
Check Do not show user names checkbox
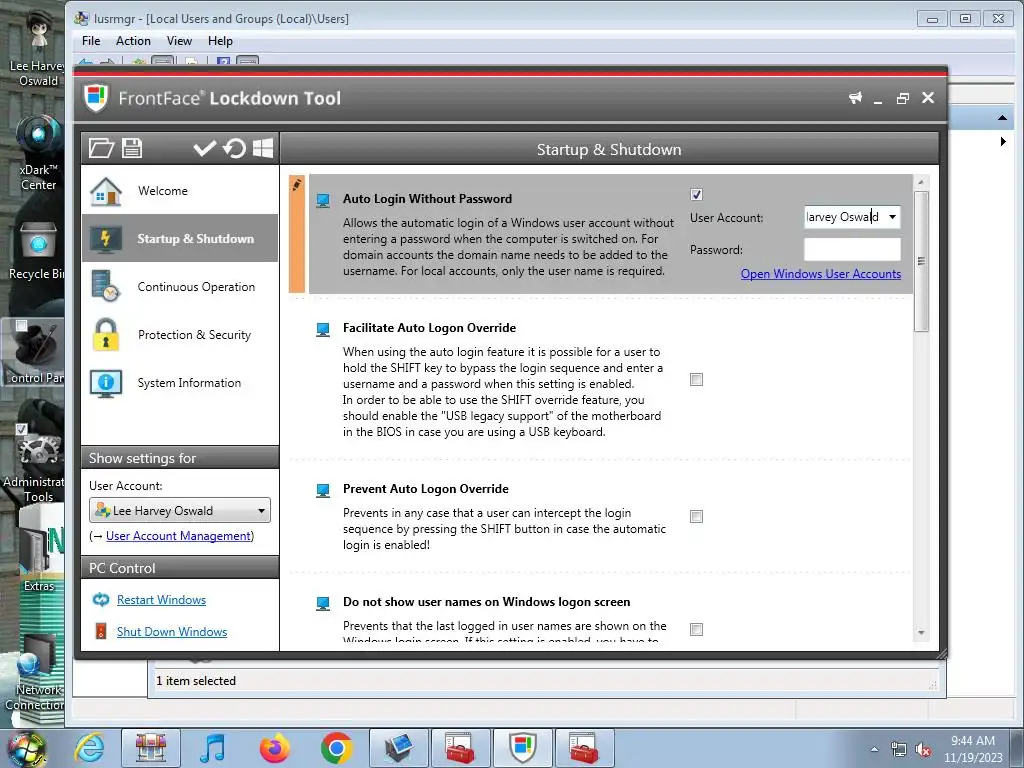point(696,630)
